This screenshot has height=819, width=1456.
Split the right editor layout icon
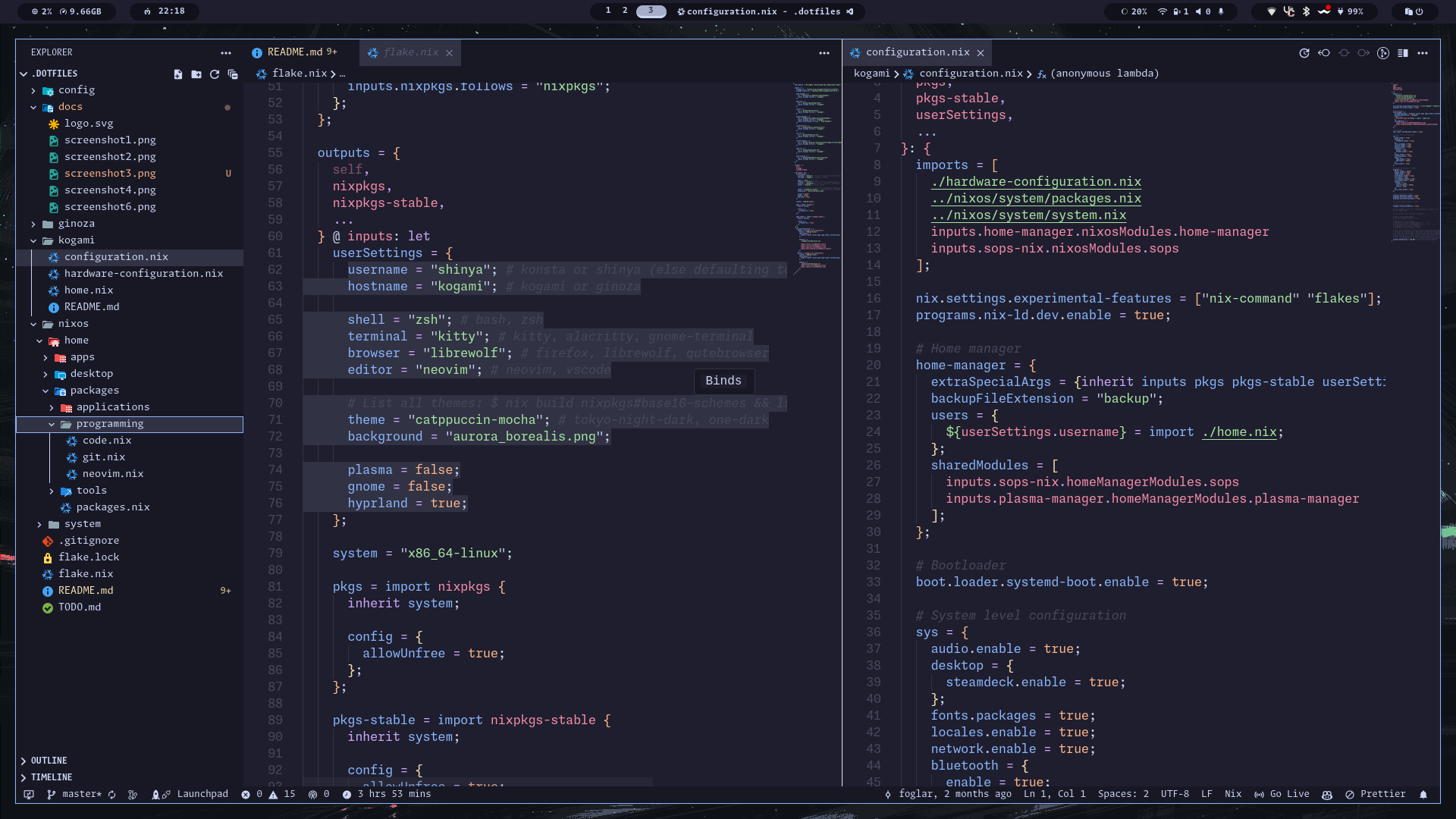(x=1403, y=53)
